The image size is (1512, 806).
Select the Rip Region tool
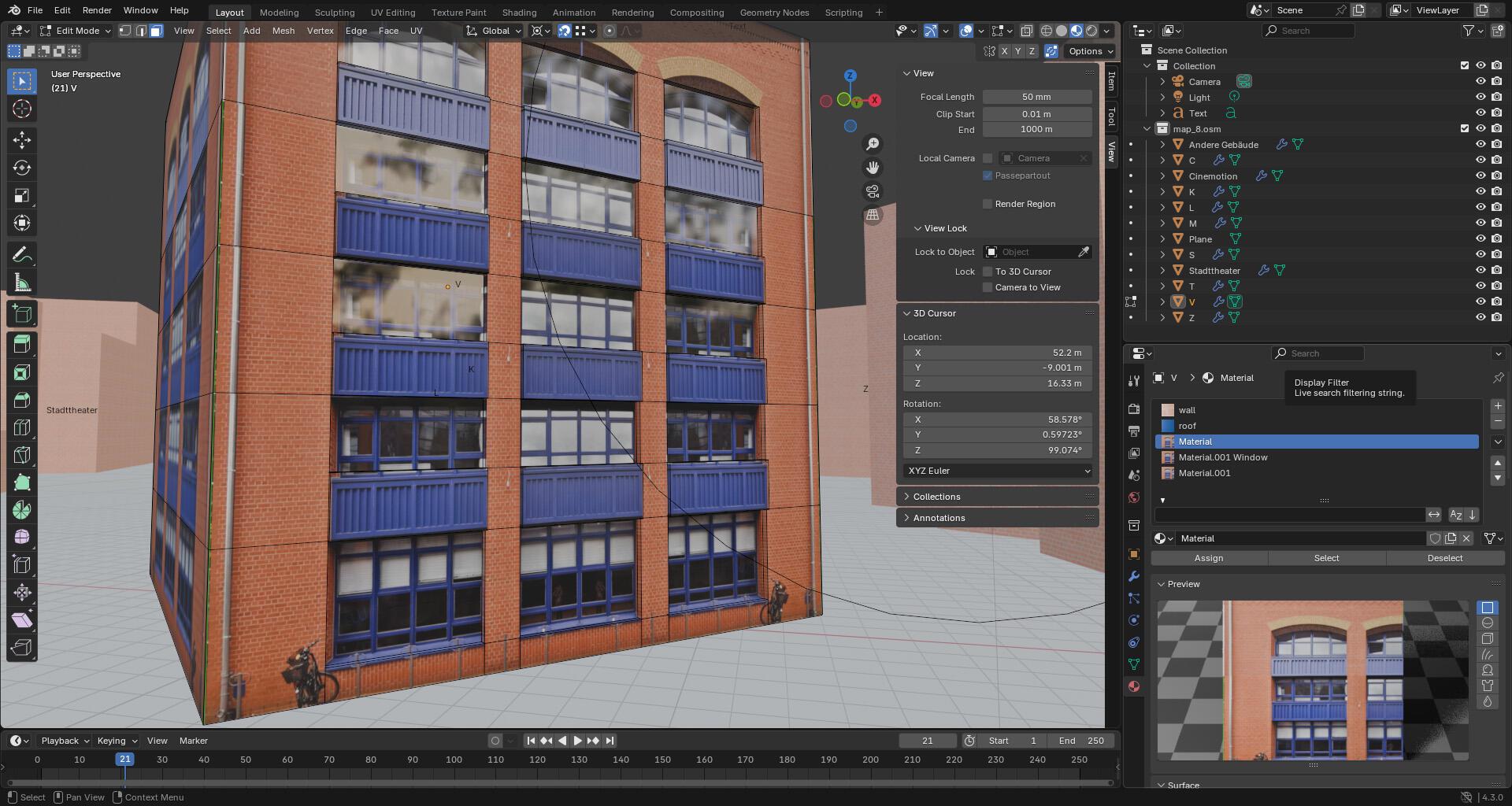(22, 648)
